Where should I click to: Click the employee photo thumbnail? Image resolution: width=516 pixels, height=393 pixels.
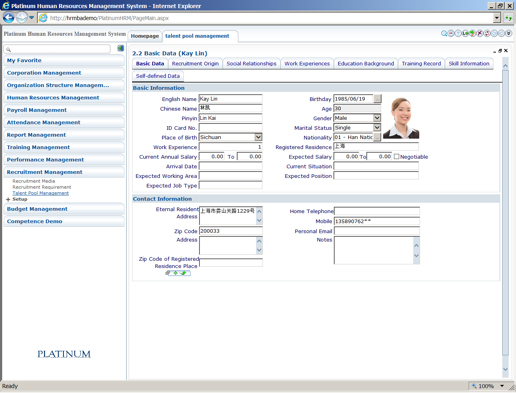click(x=401, y=118)
